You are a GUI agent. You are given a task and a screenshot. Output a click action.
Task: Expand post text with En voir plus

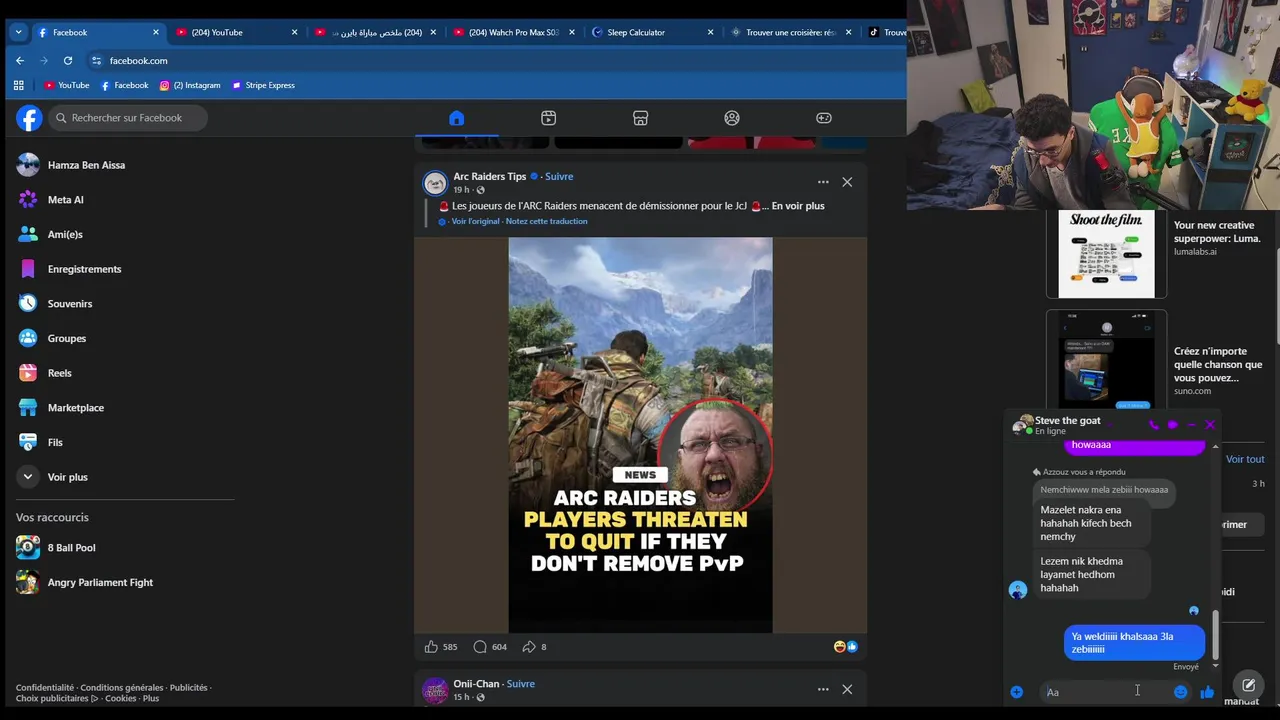pos(798,206)
